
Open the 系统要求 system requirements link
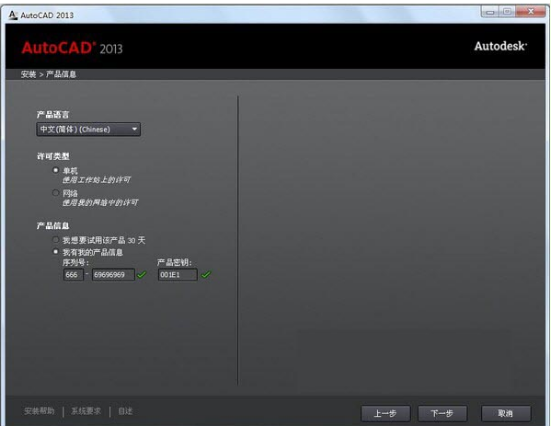click(86, 411)
